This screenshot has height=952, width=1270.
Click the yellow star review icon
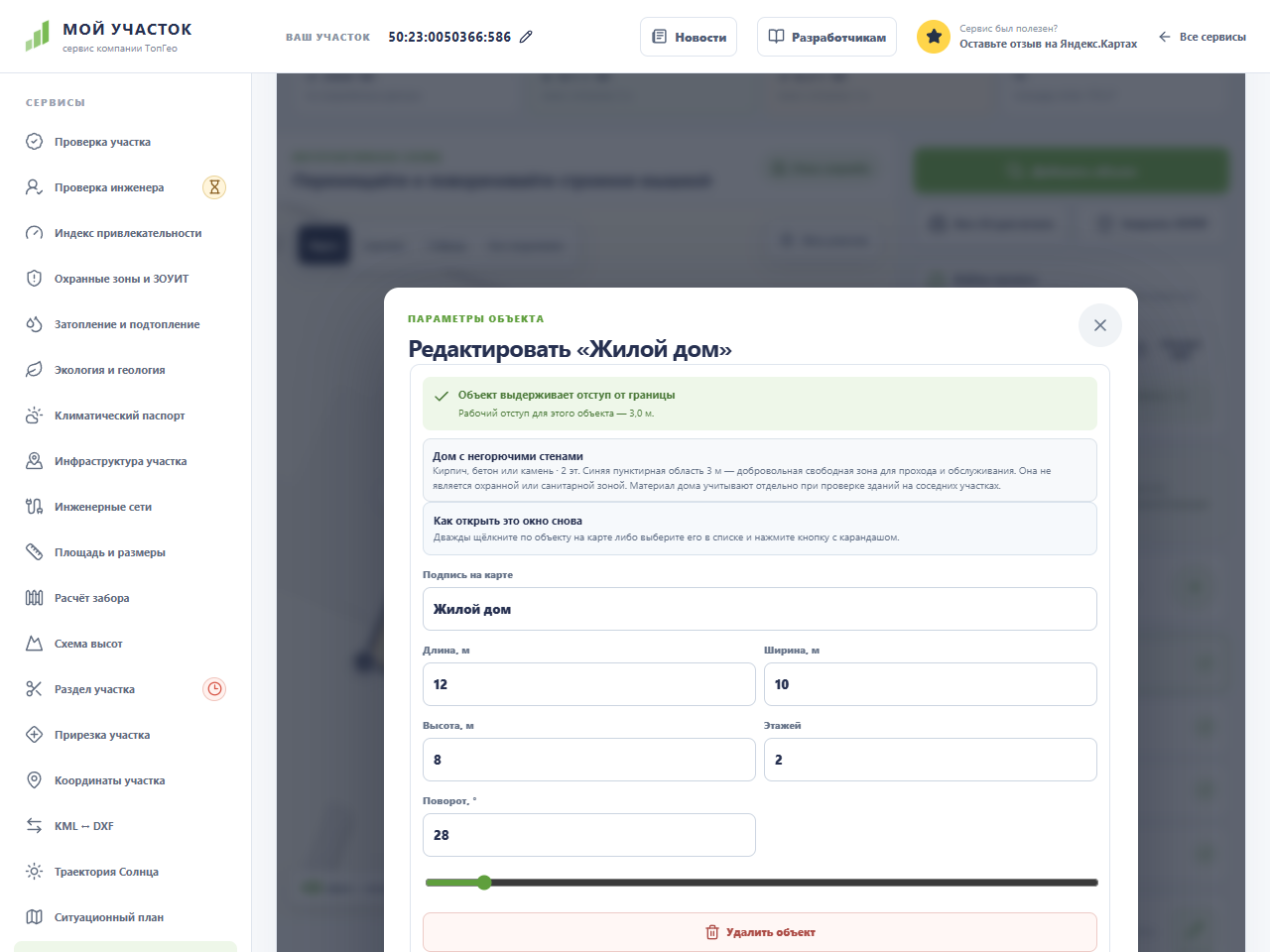coord(933,37)
